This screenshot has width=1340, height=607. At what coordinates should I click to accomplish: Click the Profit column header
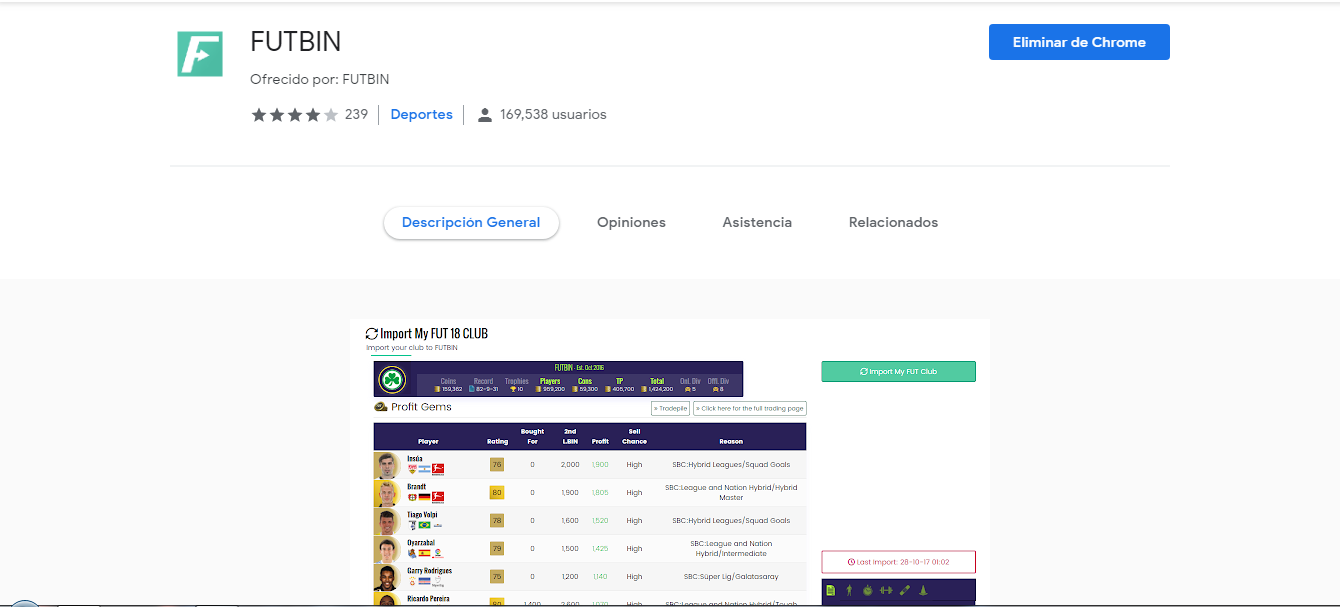coord(600,441)
